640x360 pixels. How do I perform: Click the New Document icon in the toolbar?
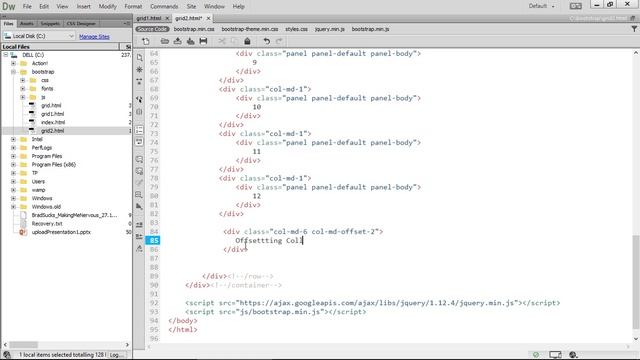[x=146, y=41]
